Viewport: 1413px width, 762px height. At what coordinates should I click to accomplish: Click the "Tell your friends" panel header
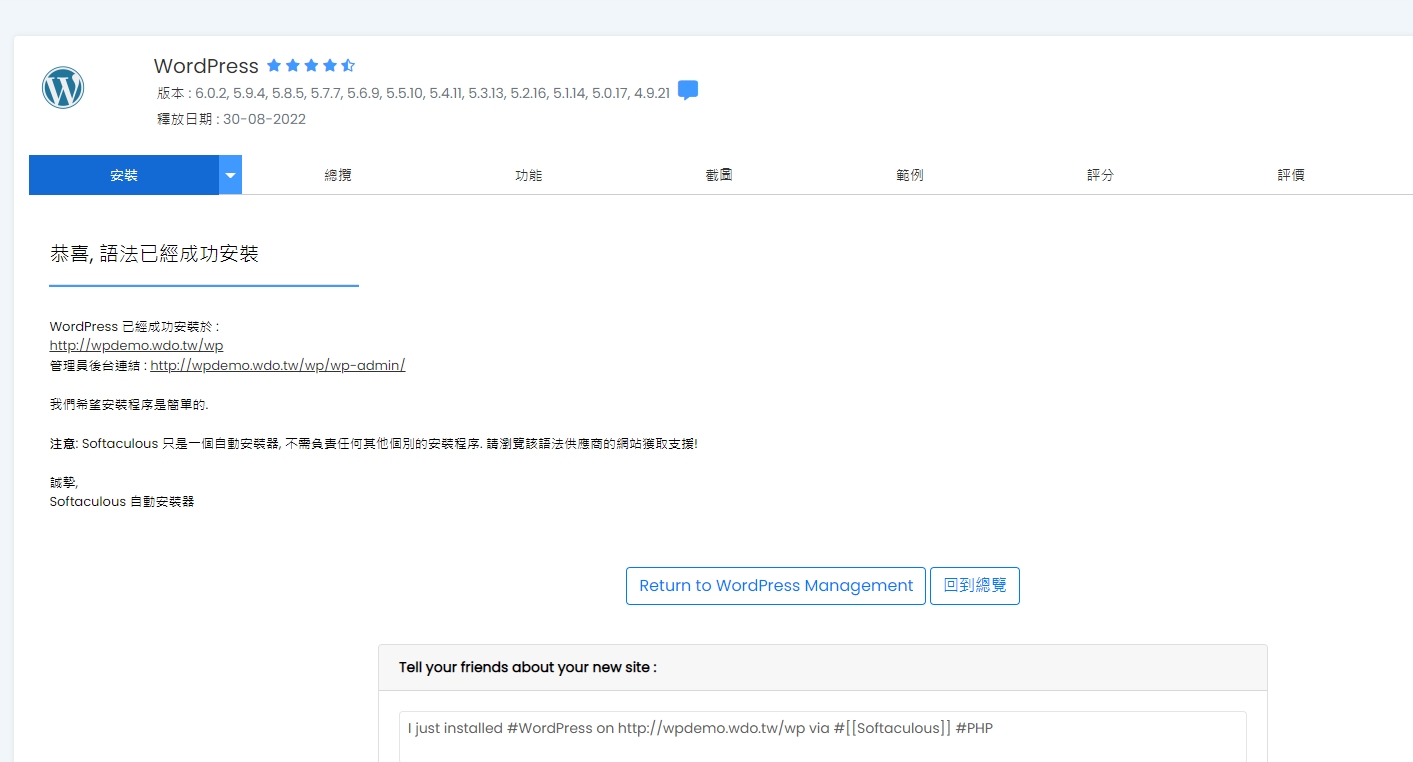822,668
